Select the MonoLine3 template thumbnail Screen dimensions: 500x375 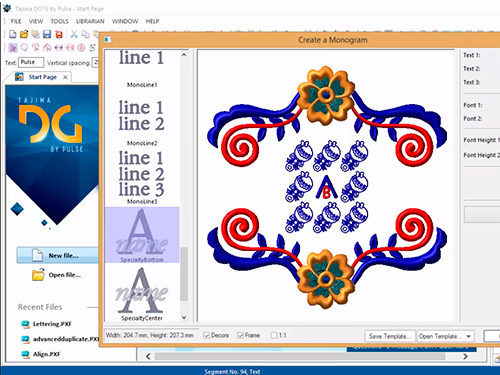click(142, 177)
